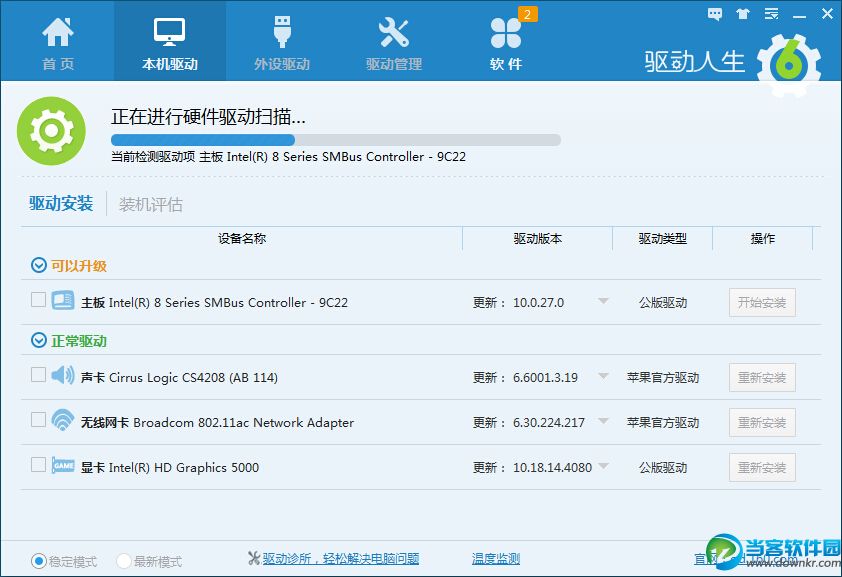This screenshot has width=842, height=577.
Task: Collapse the 正常驱动 group
Action: click(39, 340)
